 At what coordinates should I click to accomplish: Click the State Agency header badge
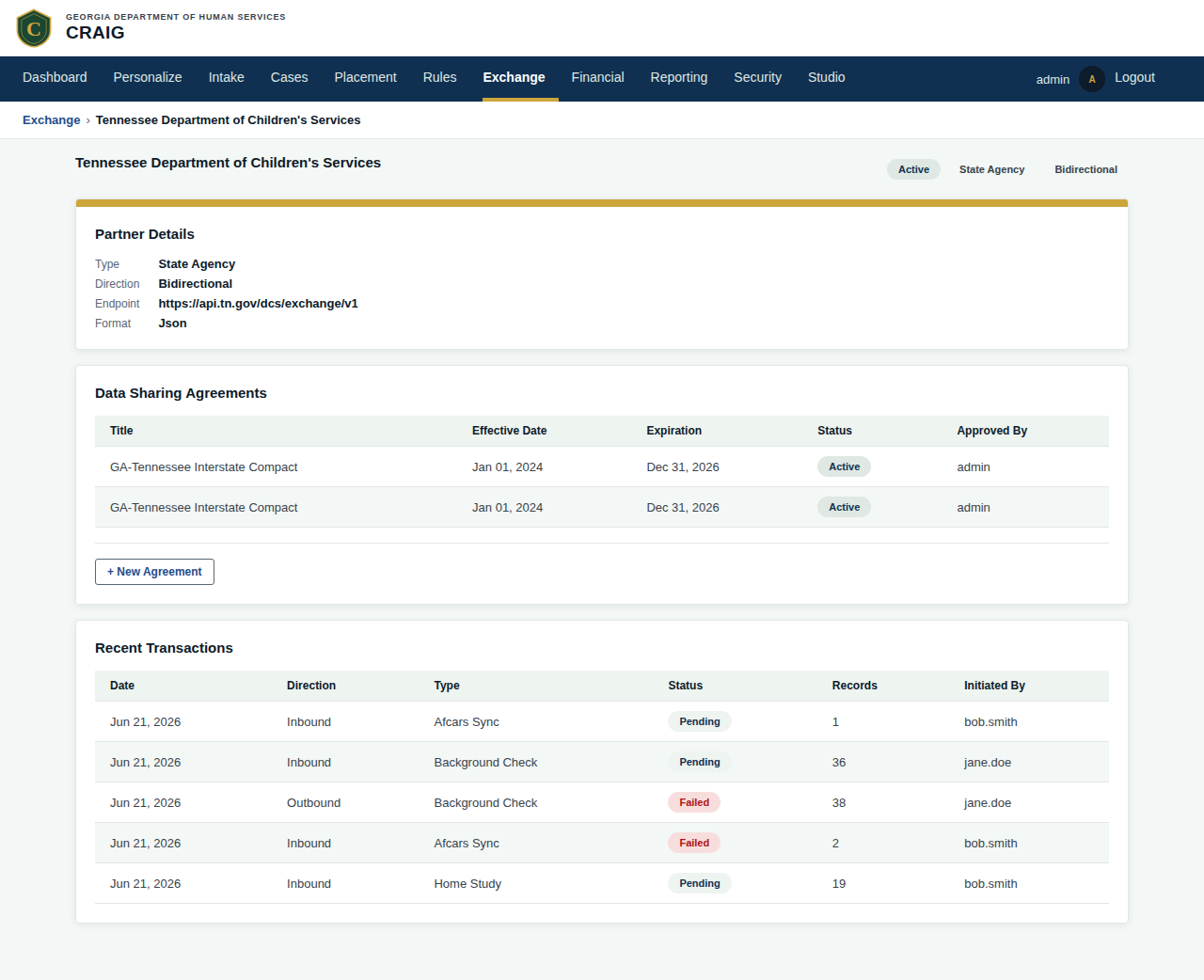point(991,169)
